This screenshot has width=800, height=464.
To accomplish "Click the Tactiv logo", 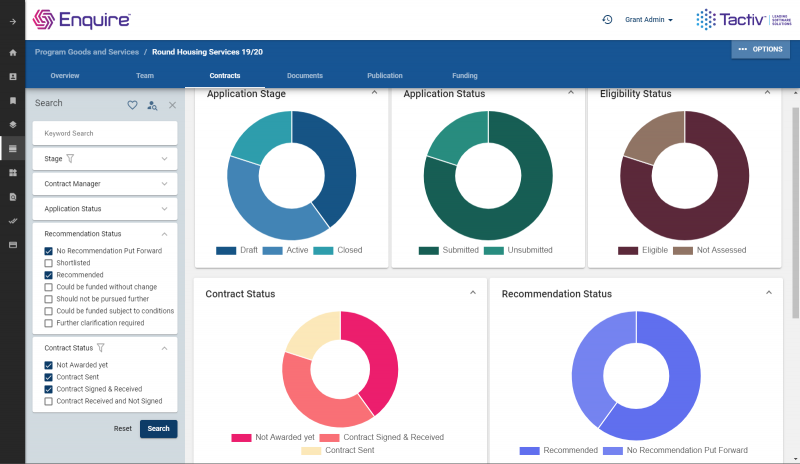I will pyautogui.click(x=743, y=19).
